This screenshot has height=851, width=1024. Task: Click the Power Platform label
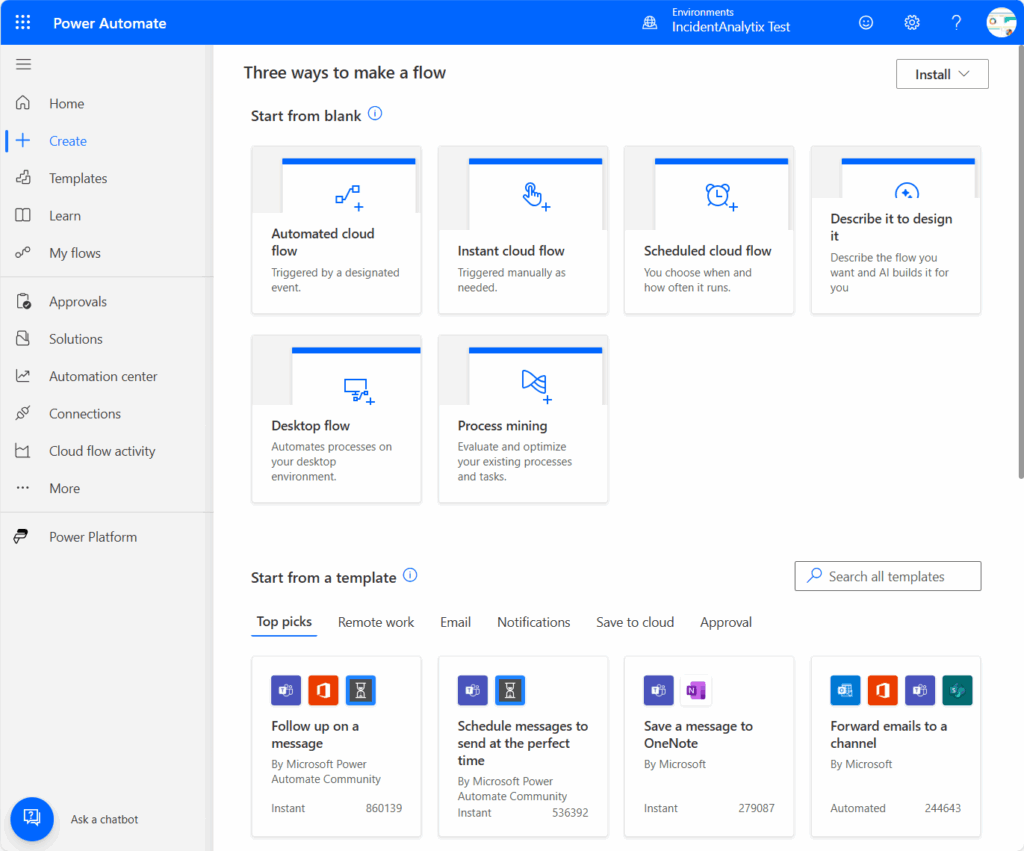[x=93, y=537]
